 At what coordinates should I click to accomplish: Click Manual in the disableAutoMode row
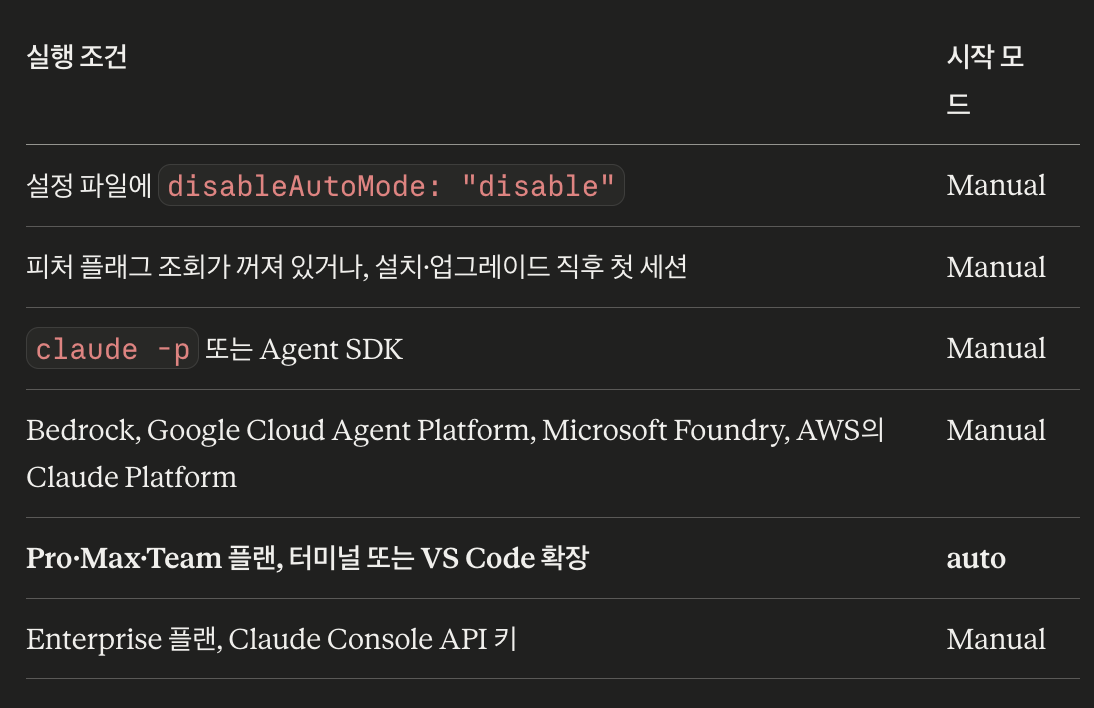click(x=996, y=186)
